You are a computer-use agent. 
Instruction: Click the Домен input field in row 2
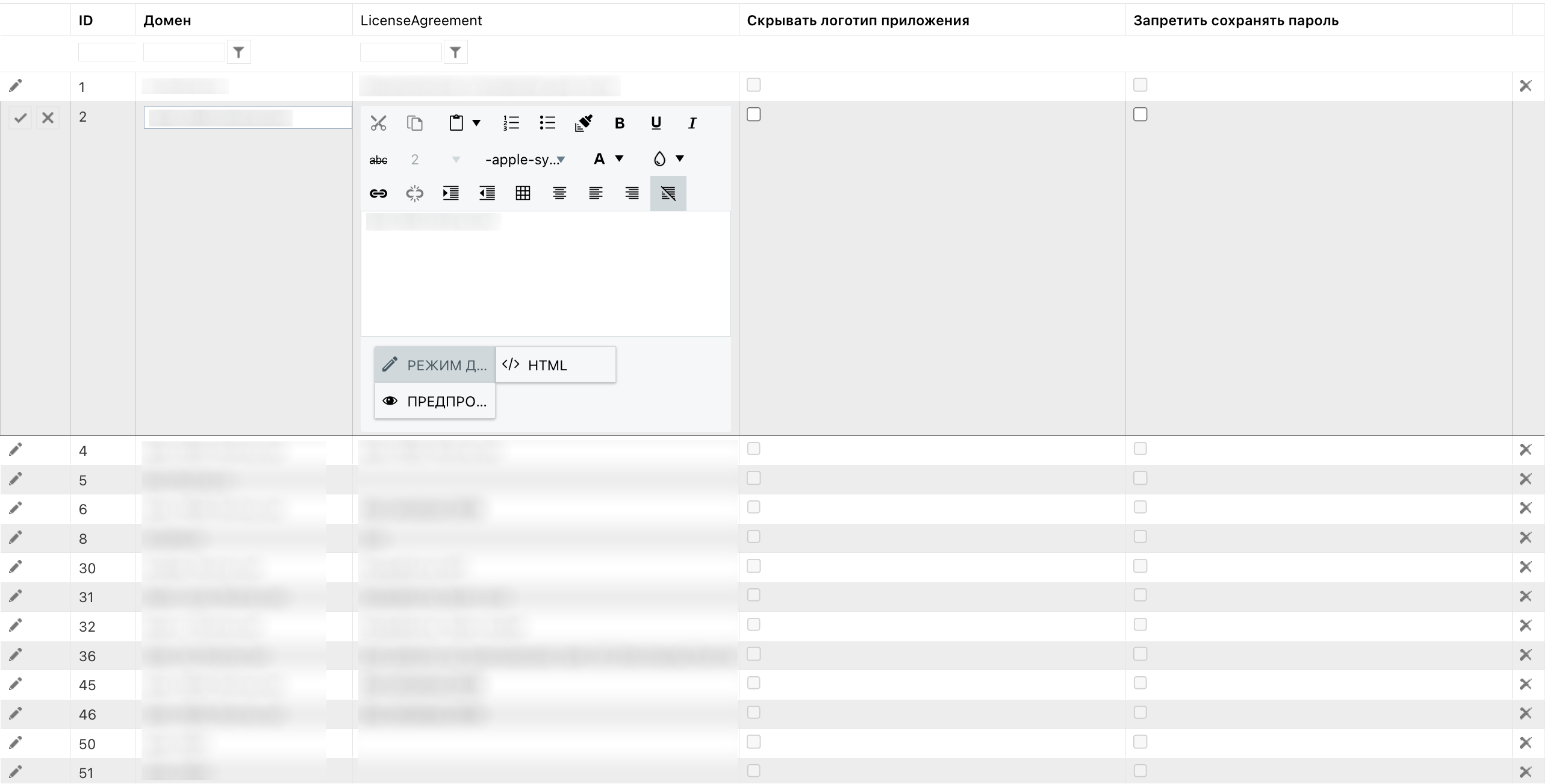coord(247,117)
